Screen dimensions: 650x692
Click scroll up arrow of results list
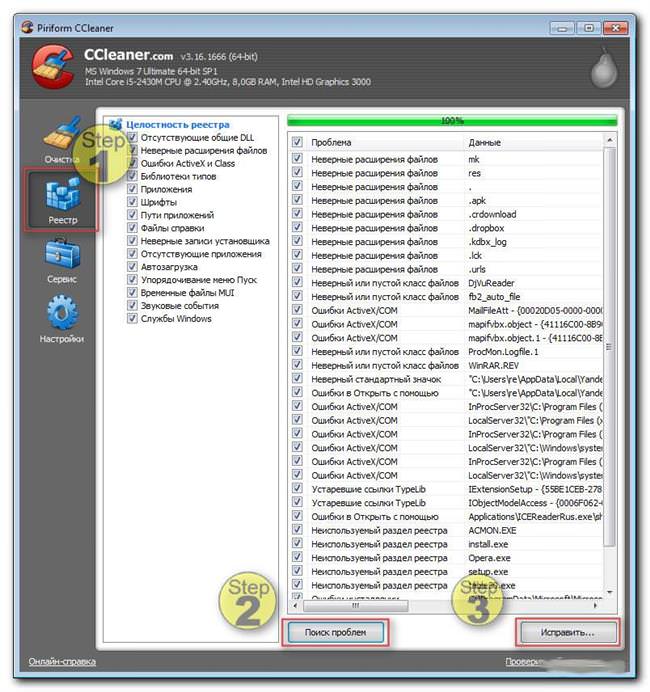pyautogui.click(x=609, y=140)
